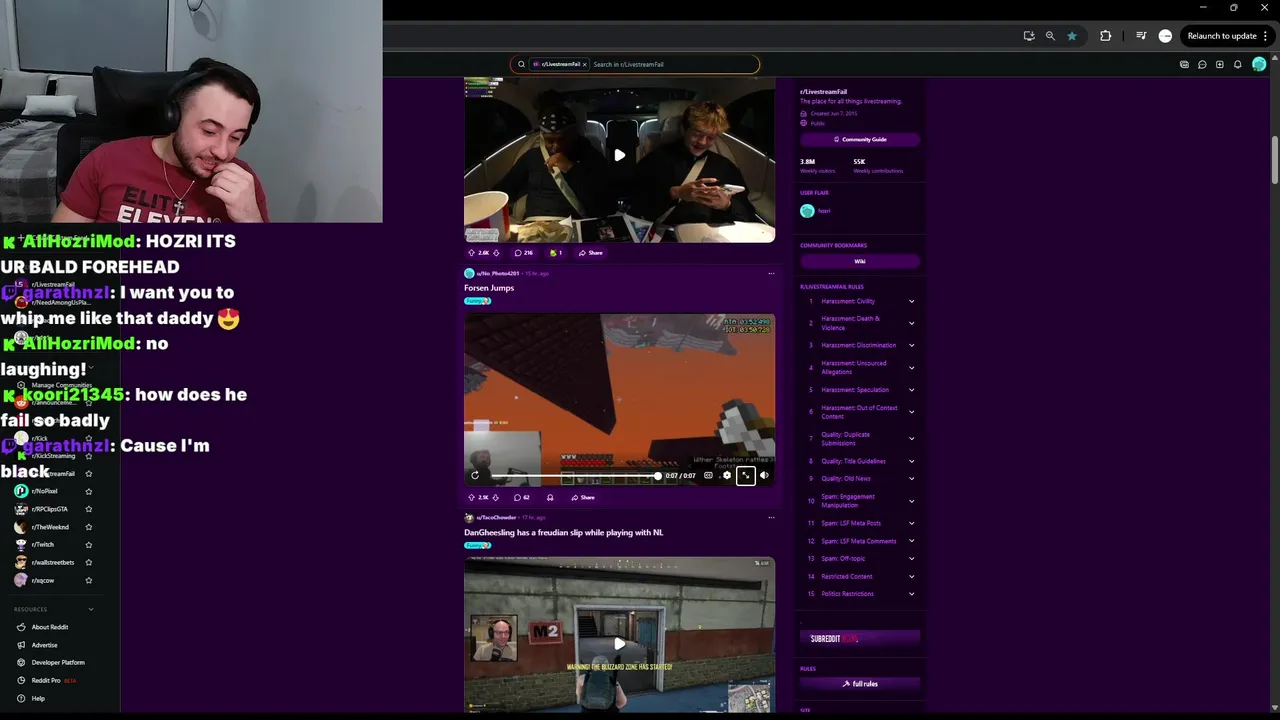Open About Reddit link
The height and width of the screenshot is (720, 1280).
coord(50,627)
